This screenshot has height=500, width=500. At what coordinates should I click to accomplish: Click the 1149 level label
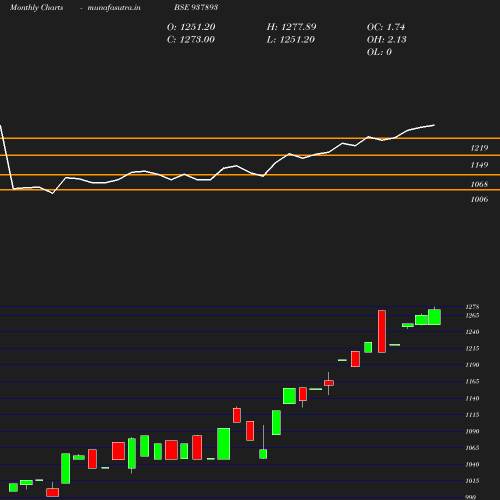pyautogui.click(x=479, y=165)
